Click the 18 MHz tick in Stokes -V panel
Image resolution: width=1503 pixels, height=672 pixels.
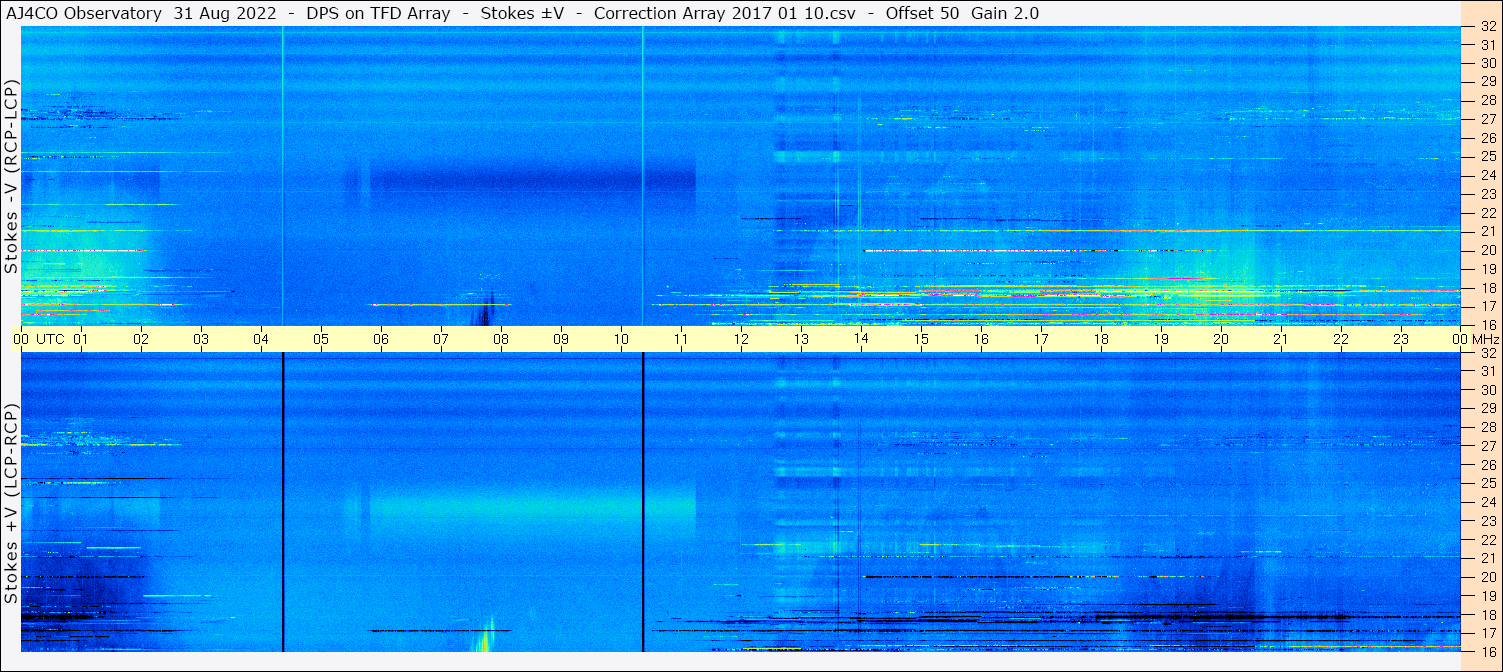coord(1488,288)
